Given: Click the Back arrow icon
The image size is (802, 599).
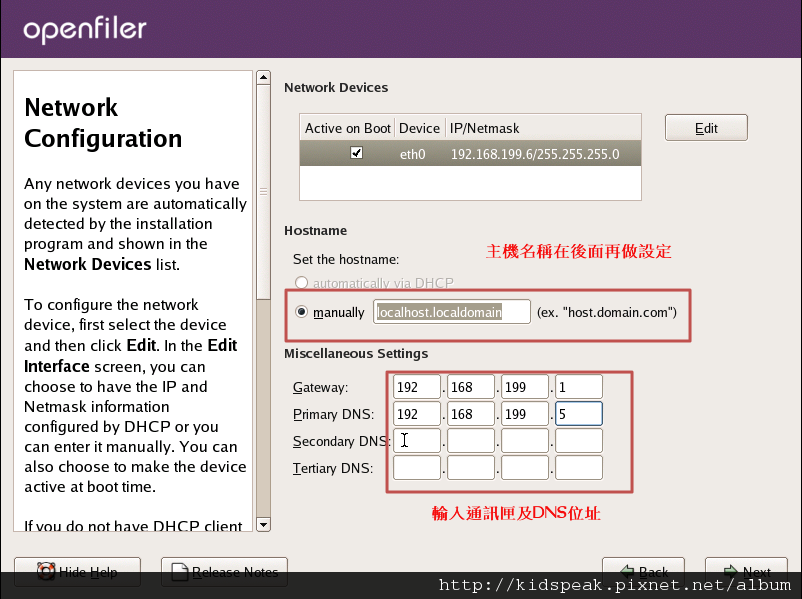Looking at the screenshot, I should (627, 571).
